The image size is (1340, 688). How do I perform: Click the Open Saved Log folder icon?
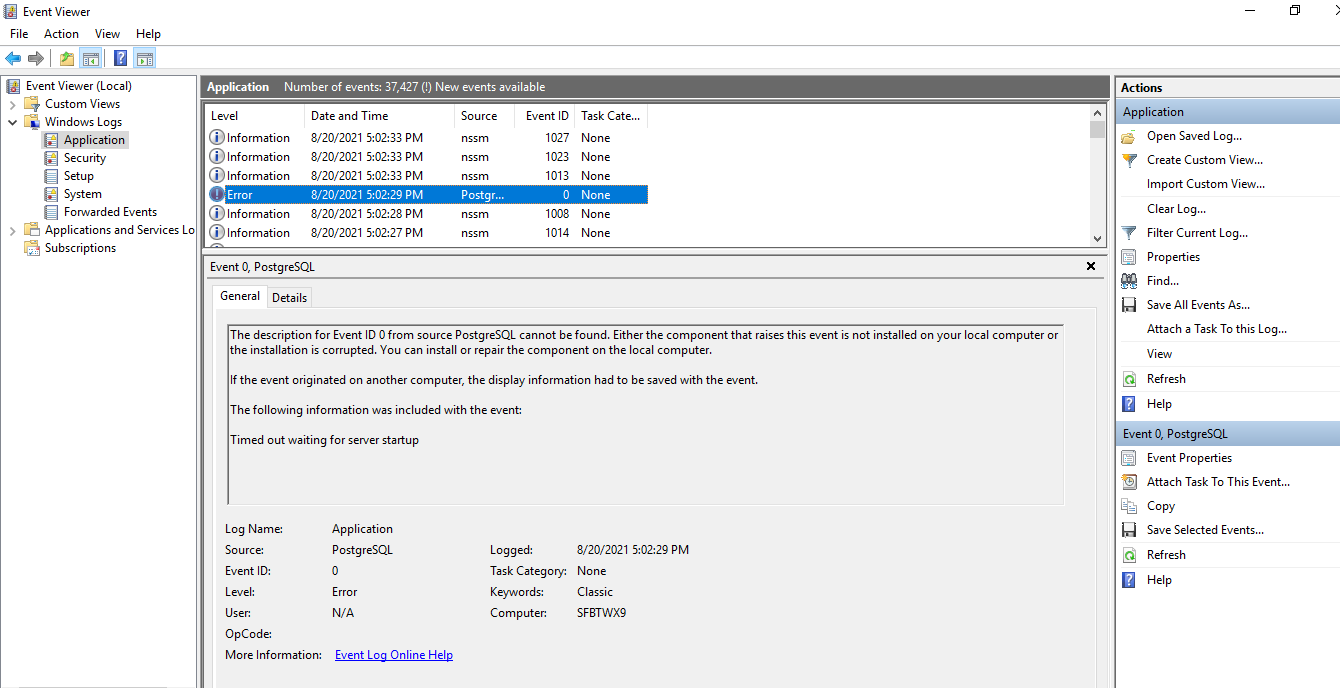point(1129,136)
